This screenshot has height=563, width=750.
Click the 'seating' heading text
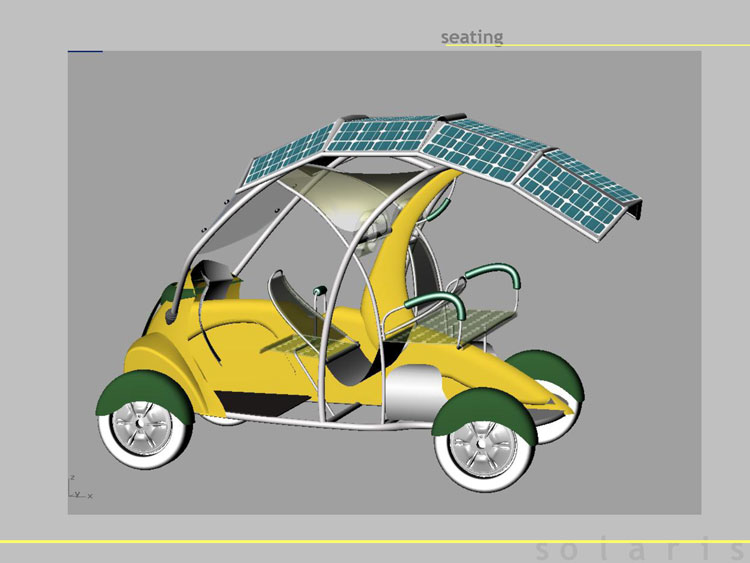coord(472,37)
